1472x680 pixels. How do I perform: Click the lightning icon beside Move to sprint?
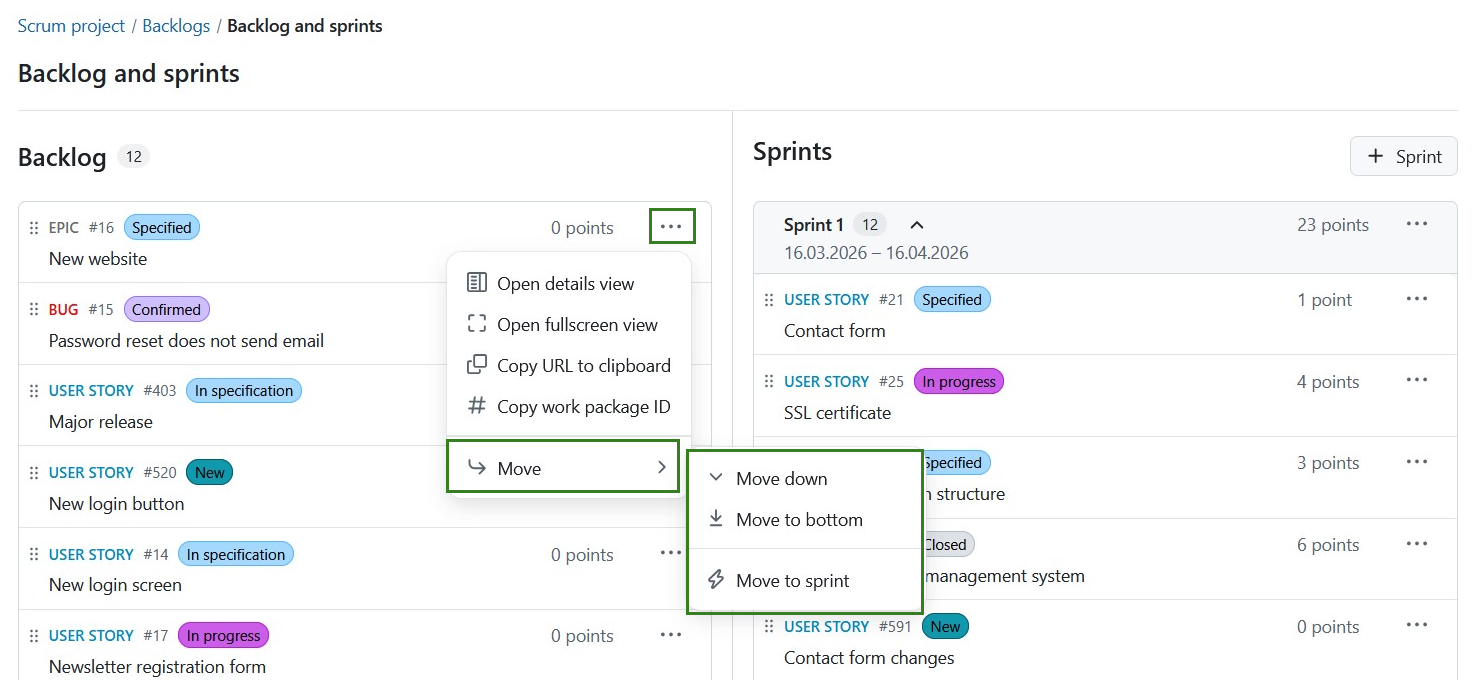[714, 580]
